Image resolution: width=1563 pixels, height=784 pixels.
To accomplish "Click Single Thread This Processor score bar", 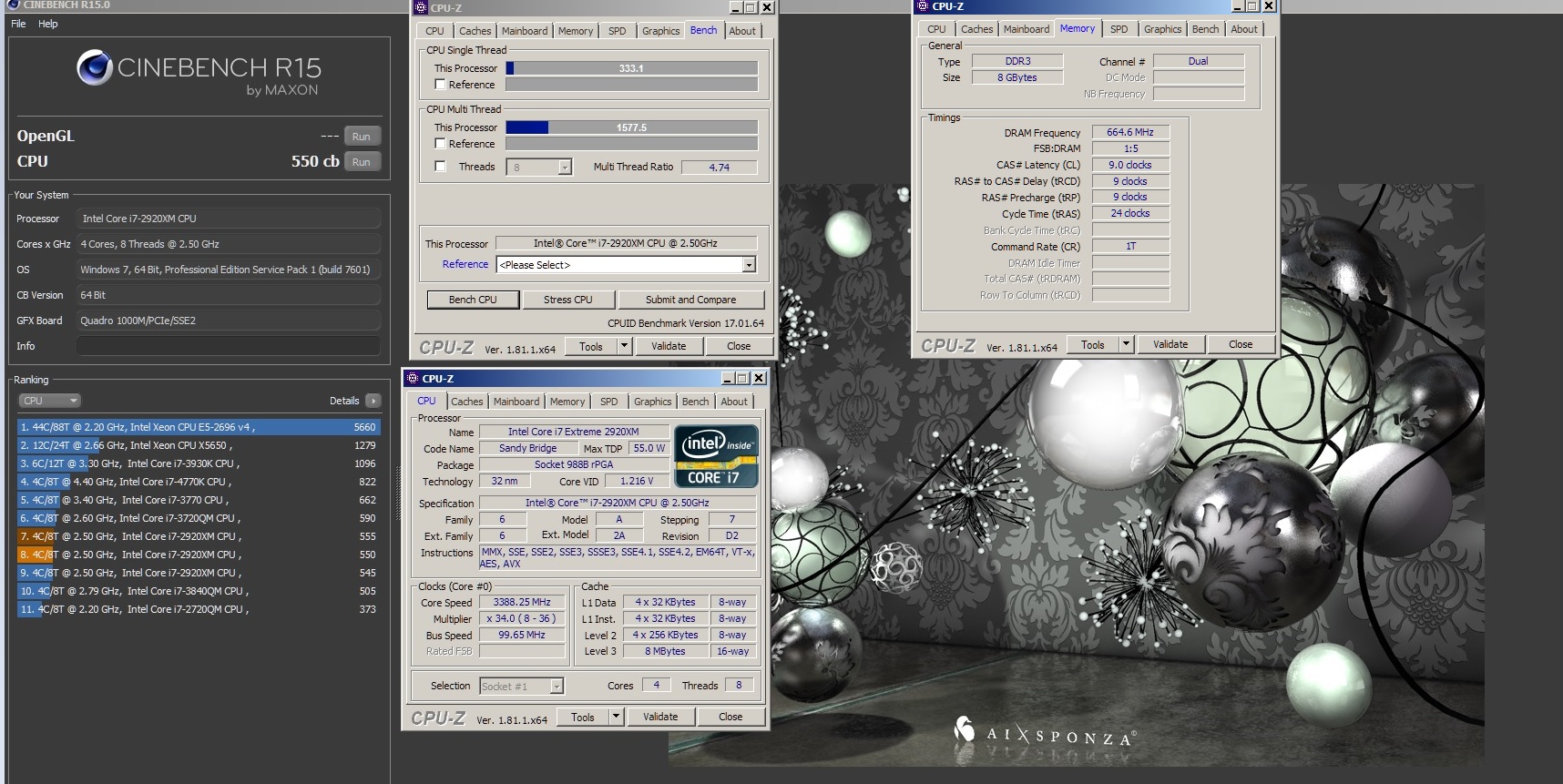I will [631, 68].
